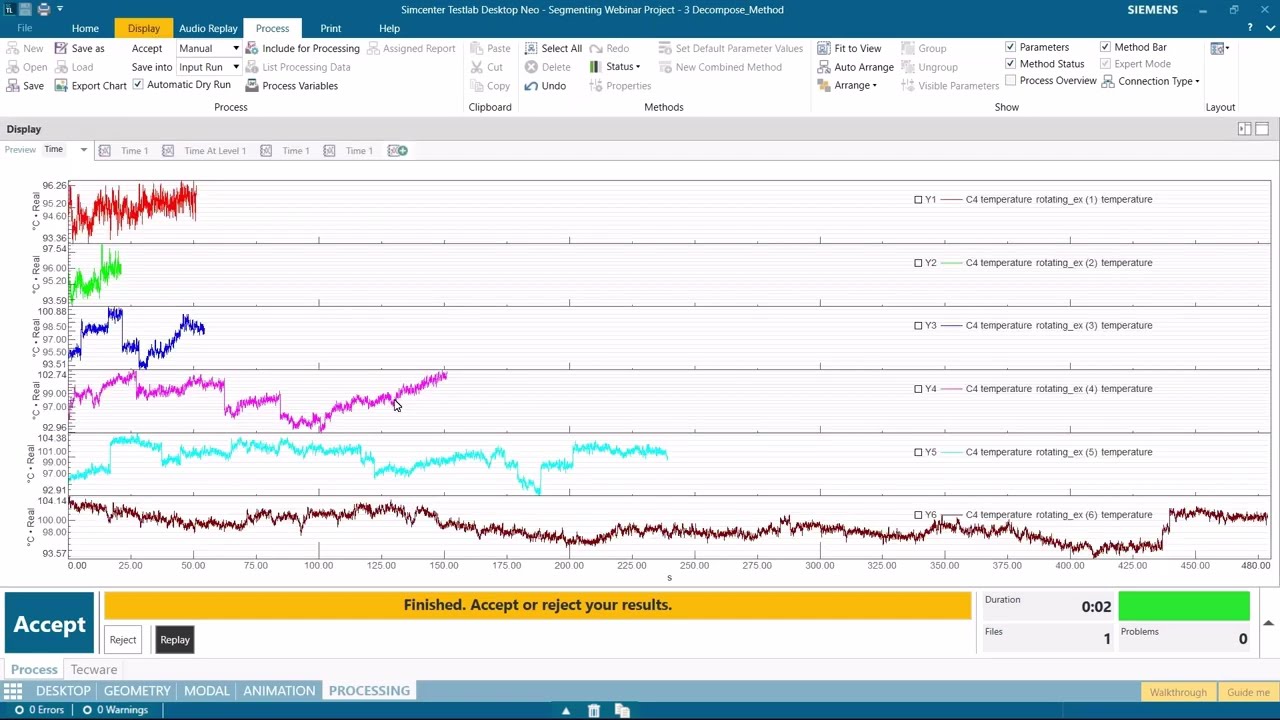This screenshot has height=720, width=1280.
Task: Click the Save icon in Process group
Action: tap(13, 86)
